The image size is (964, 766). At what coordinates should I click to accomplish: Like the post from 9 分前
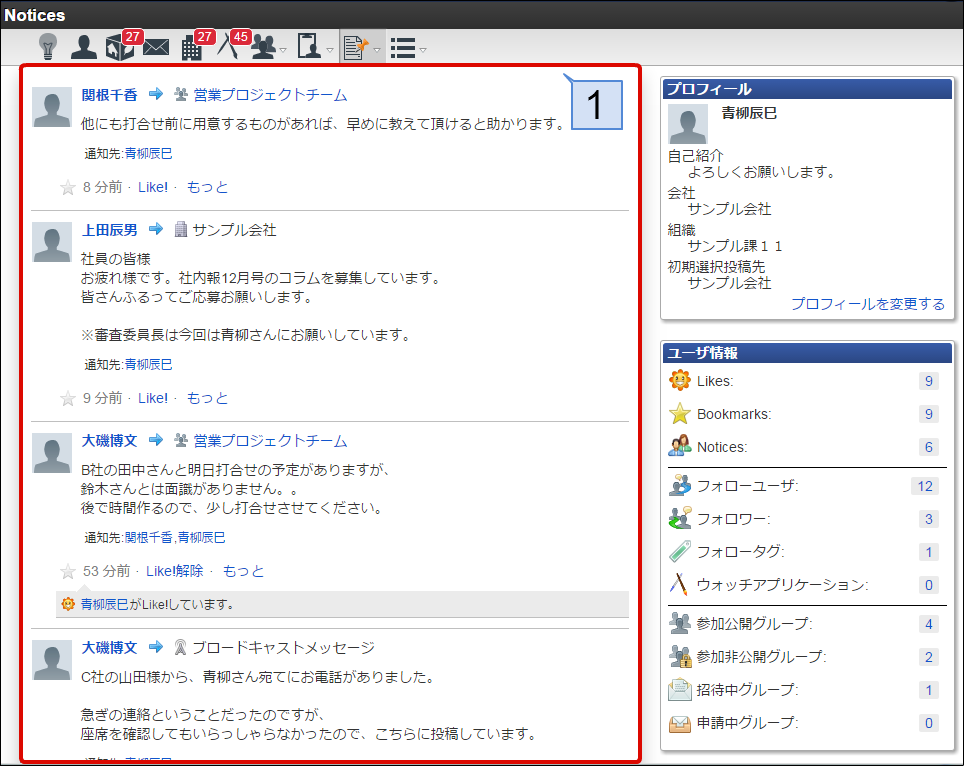152,398
